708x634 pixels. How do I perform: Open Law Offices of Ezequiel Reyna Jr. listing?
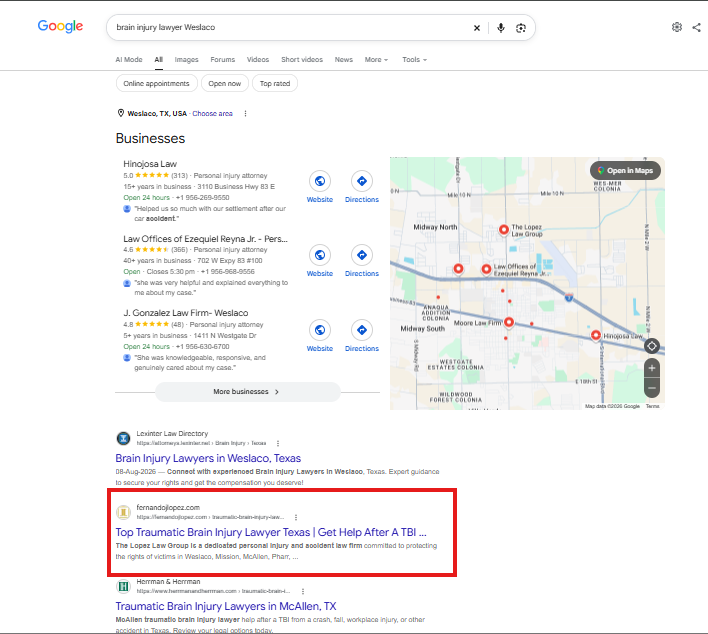coord(205,239)
